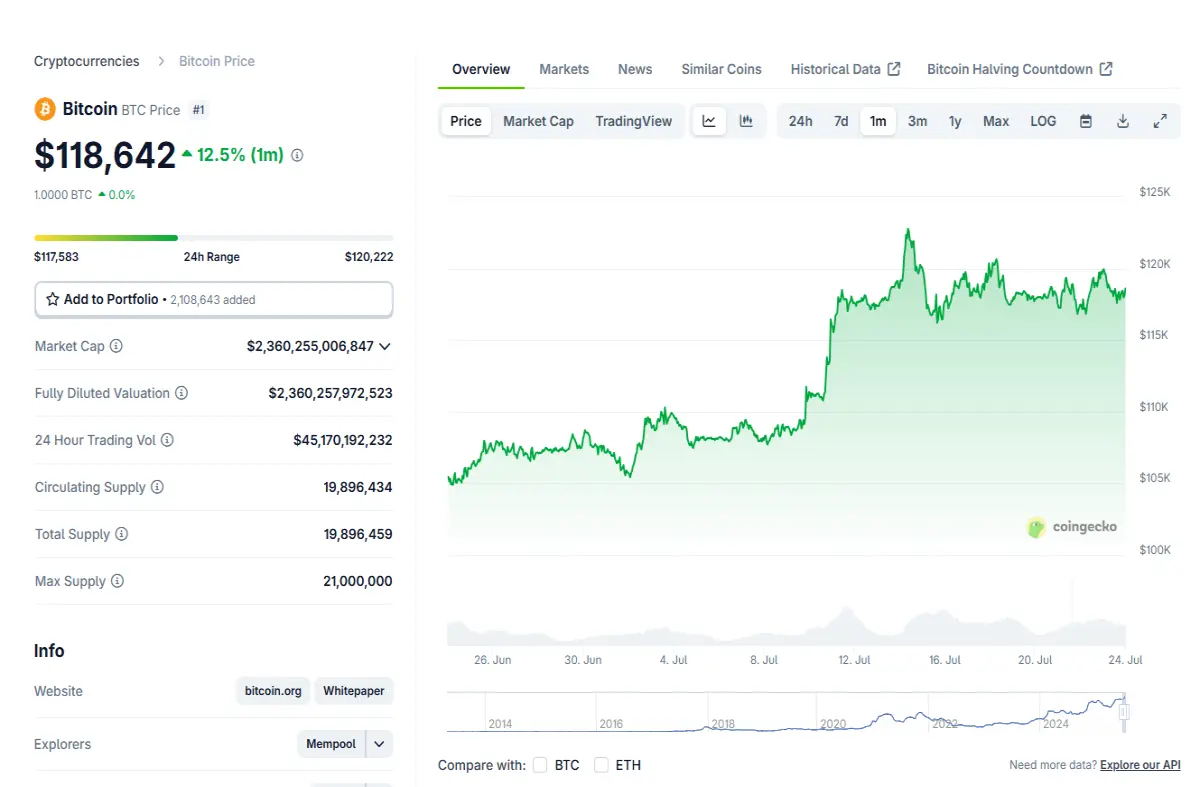Screen dimensions: 1200x787
Task: Click the $118,642 price value
Action: tap(105, 156)
